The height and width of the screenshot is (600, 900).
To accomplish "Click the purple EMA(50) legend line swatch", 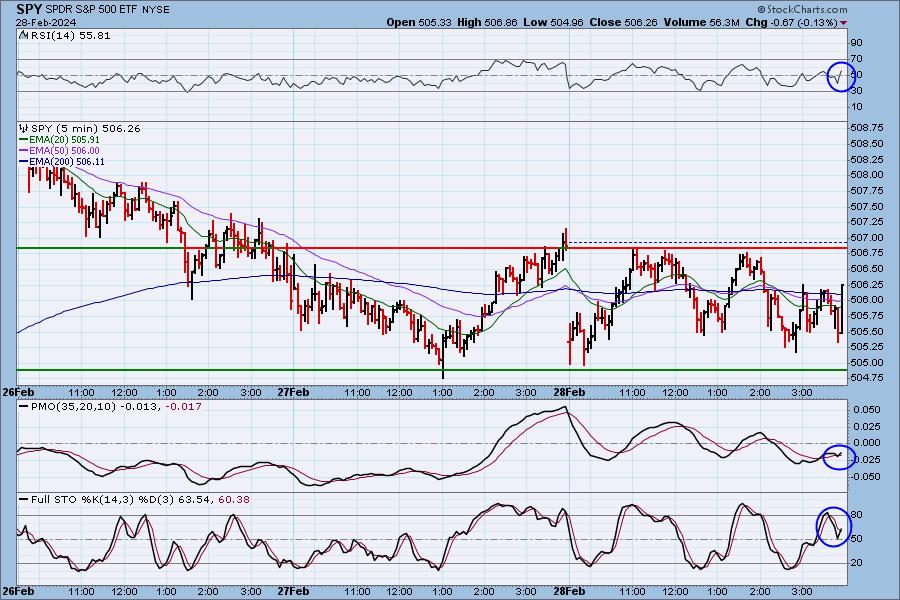I will (24, 150).
